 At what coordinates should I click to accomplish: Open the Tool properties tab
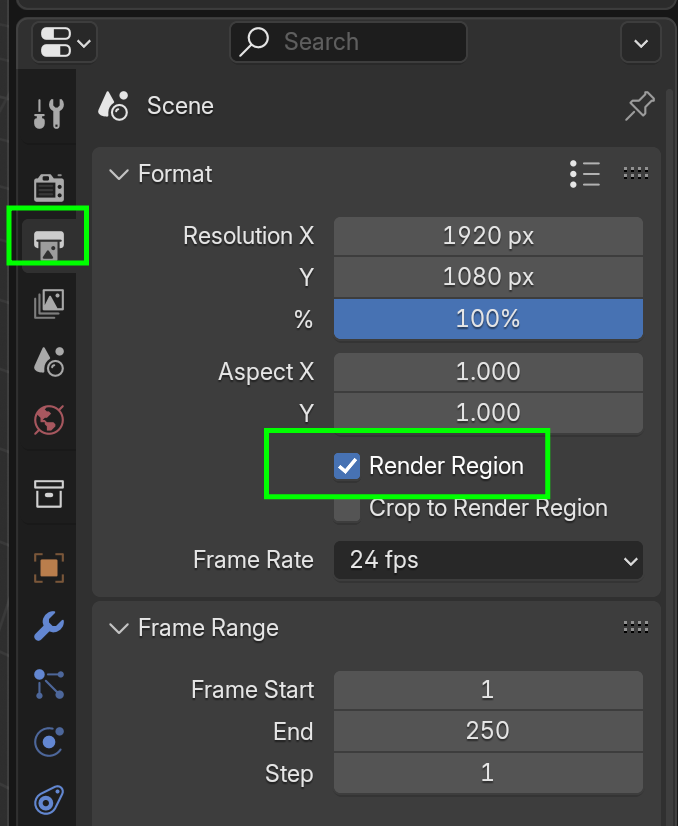point(47,113)
